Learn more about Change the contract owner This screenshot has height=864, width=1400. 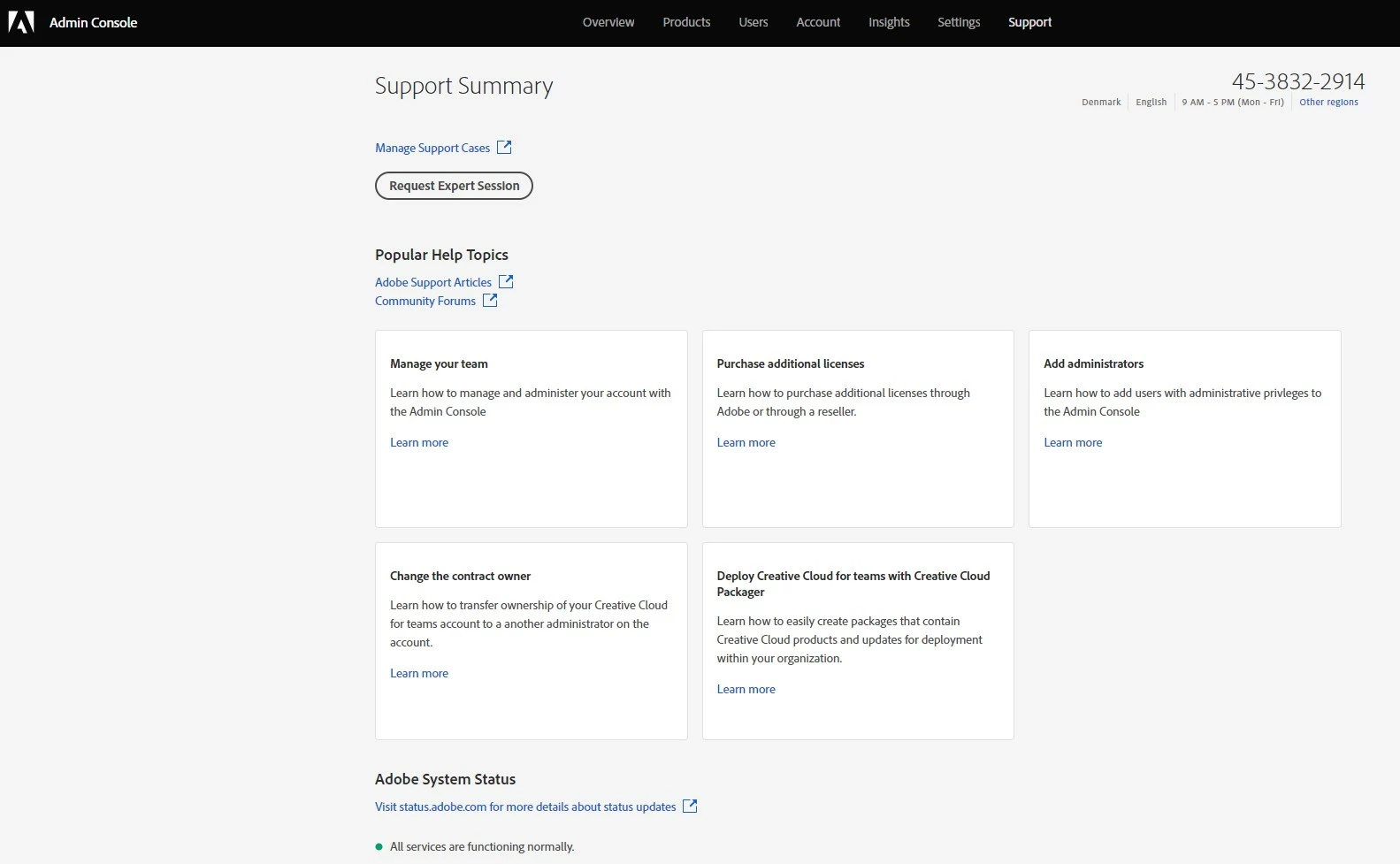[x=419, y=673]
